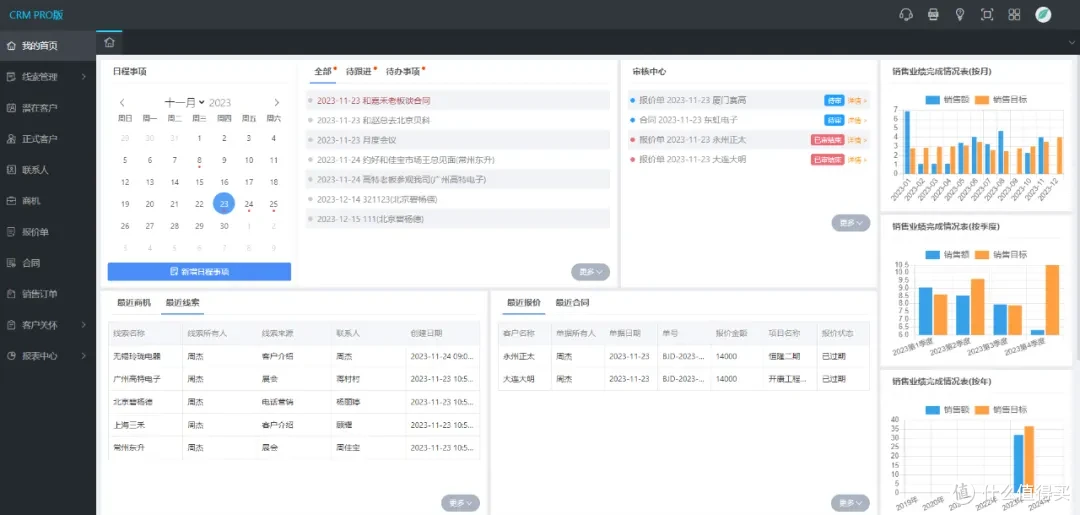The width and height of the screenshot is (1080, 515).
Task: Switch to the 全部 tab
Action: pyautogui.click(x=322, y=71)
